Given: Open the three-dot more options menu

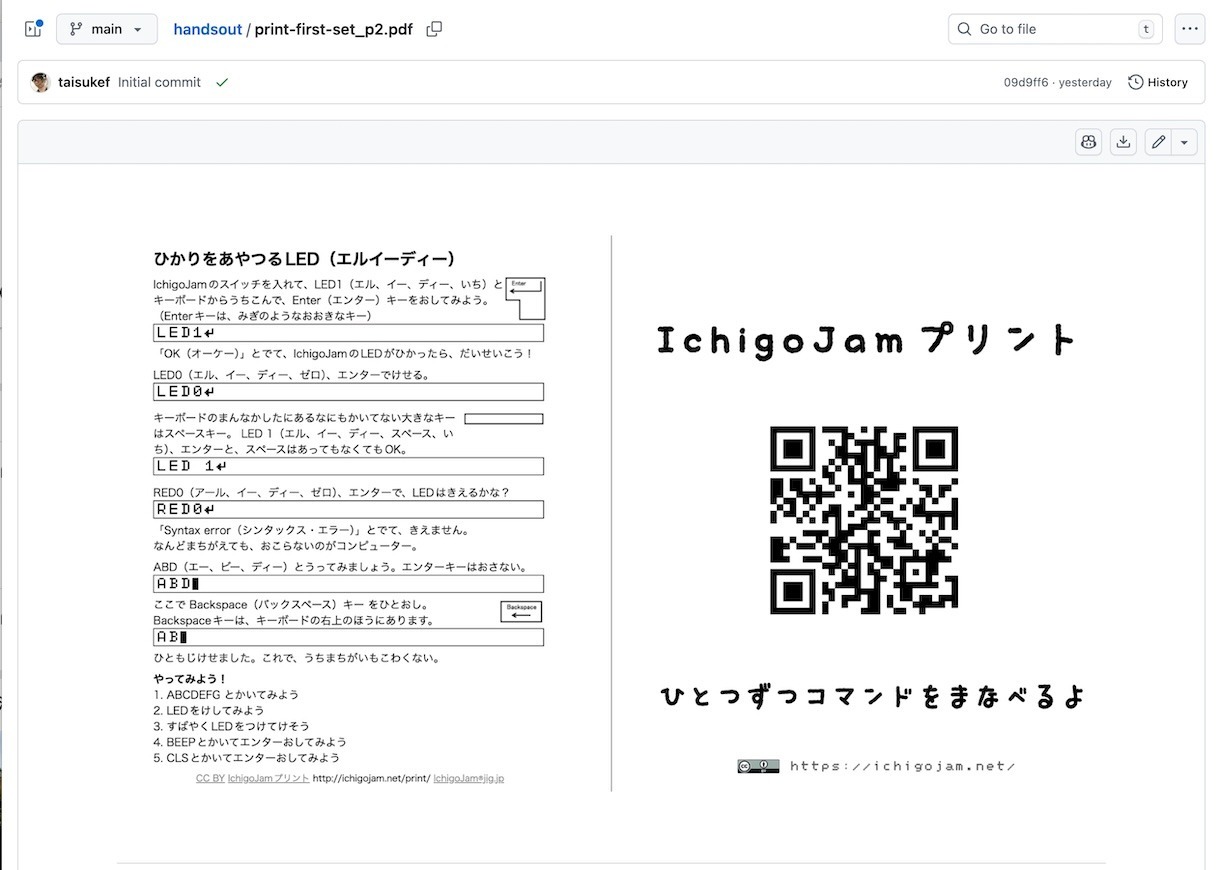Looking at the screenshot, I should [1189, 29].
